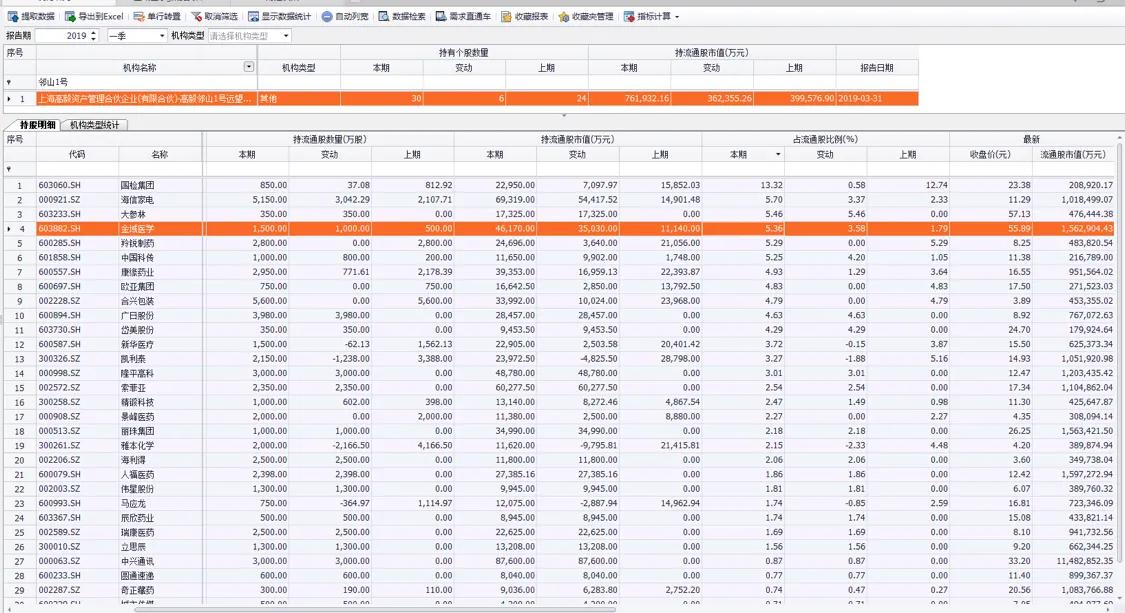
Task: Switch to the 机构类型统计 tab
Action: (x=96, y=125)
